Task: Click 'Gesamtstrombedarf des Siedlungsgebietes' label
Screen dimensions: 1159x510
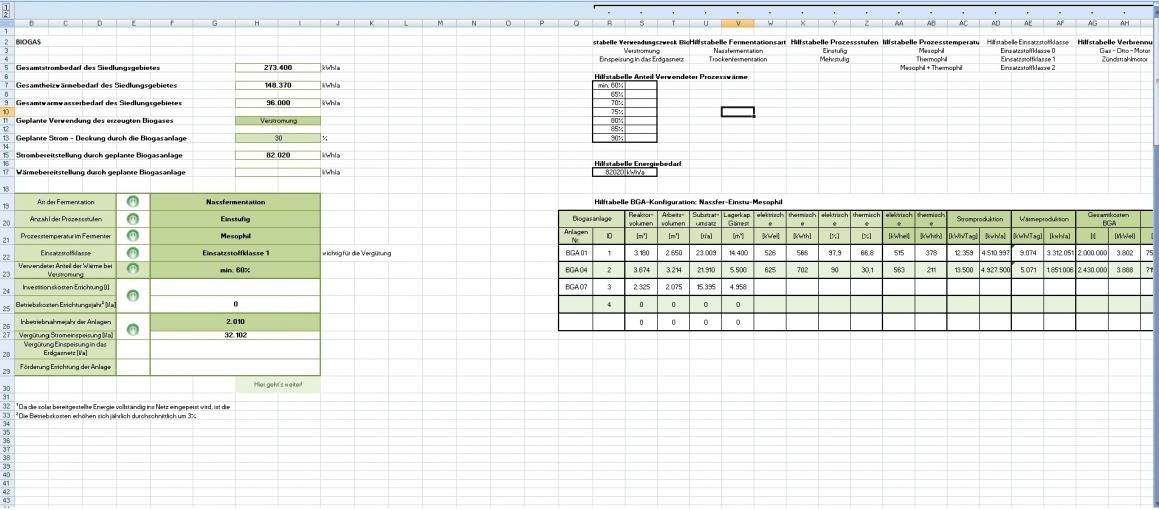Action: 88,67
